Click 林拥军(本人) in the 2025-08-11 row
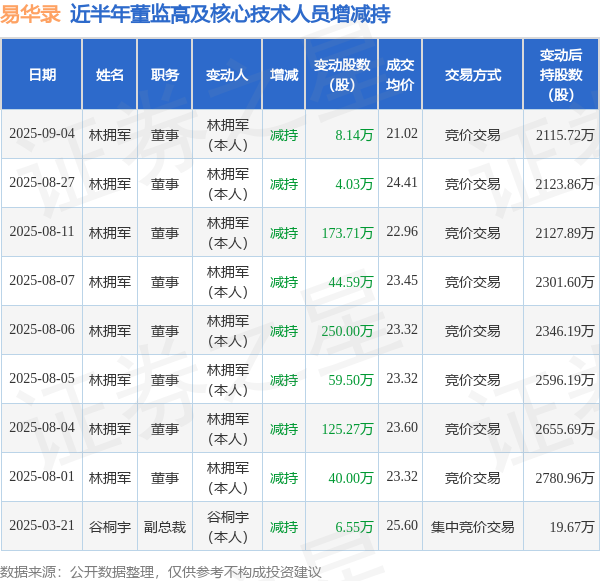This screenshot has width=600, height=581. tap(228, 233)
